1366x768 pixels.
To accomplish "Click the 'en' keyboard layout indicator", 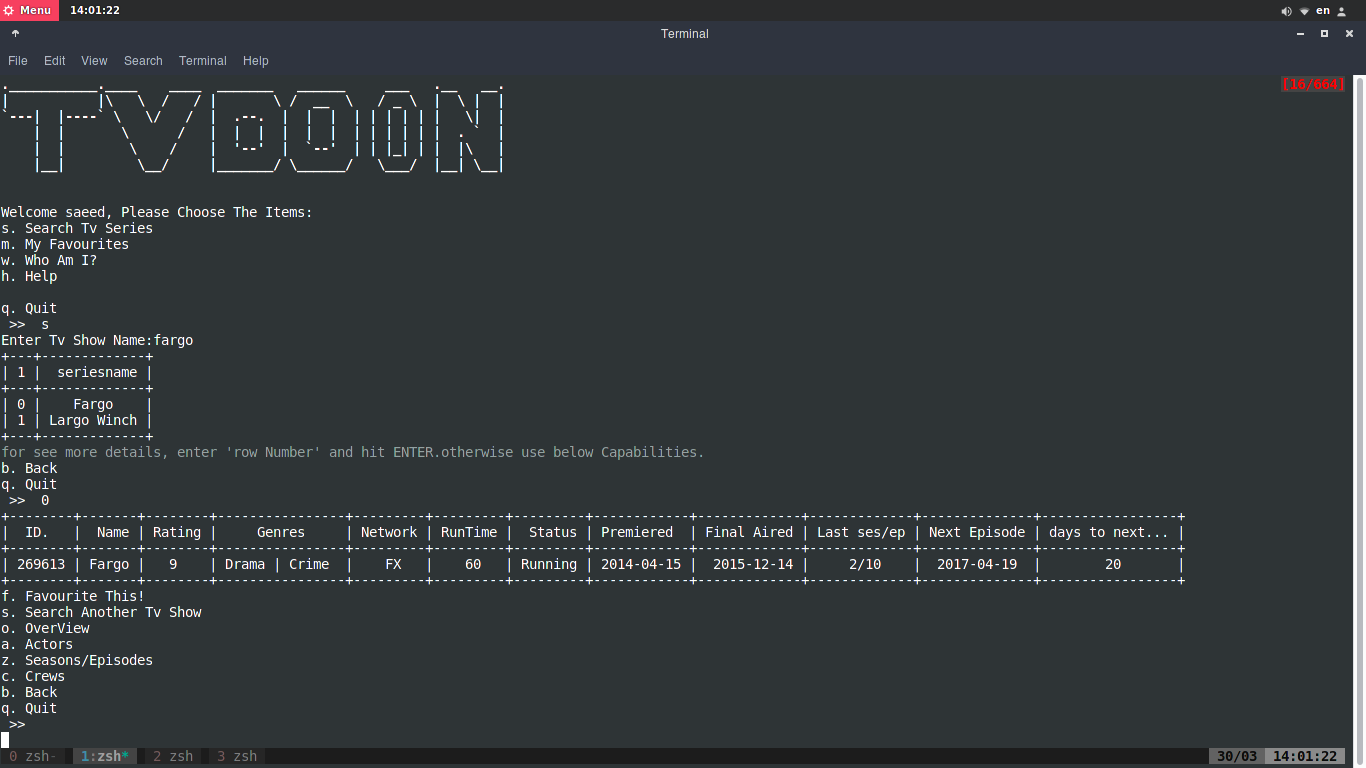I will pyautogui.click(x=1323, y=11).
